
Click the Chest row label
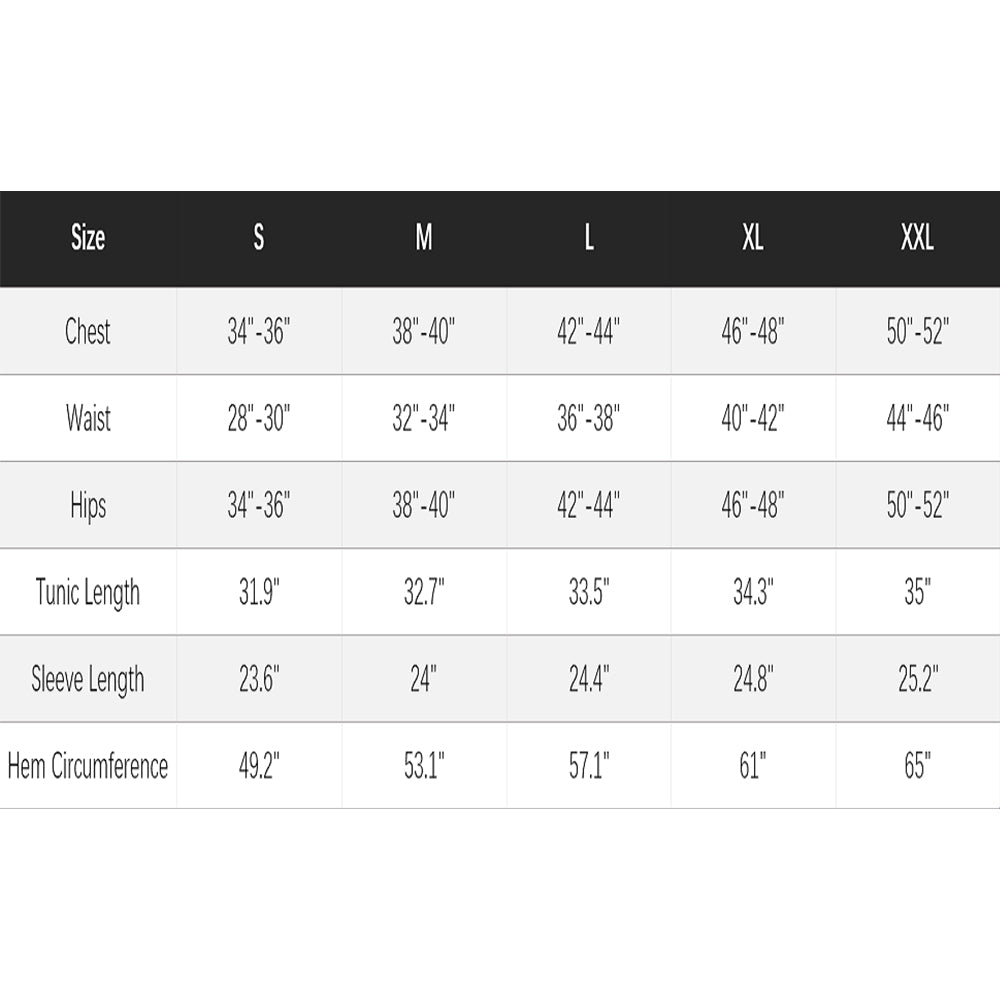coord(88,332)
